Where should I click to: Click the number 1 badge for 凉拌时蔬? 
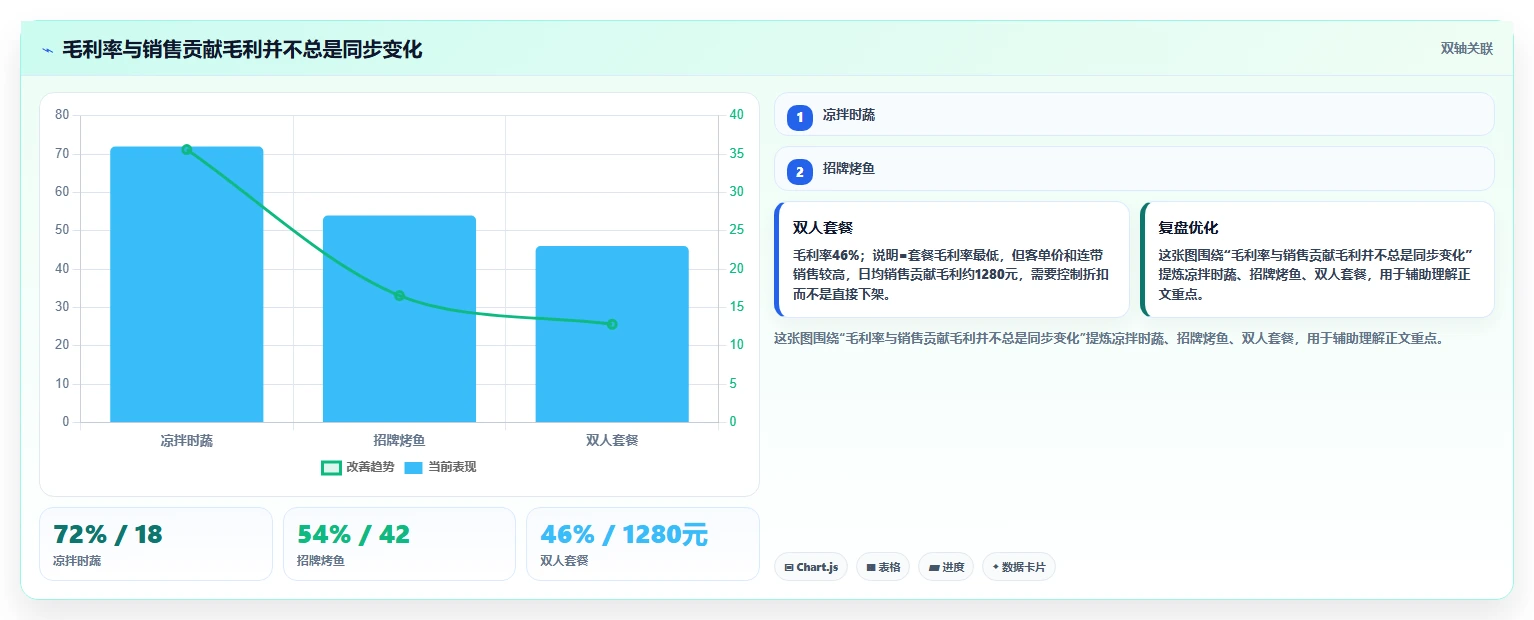pyautogui.click(x=799, y=118)
